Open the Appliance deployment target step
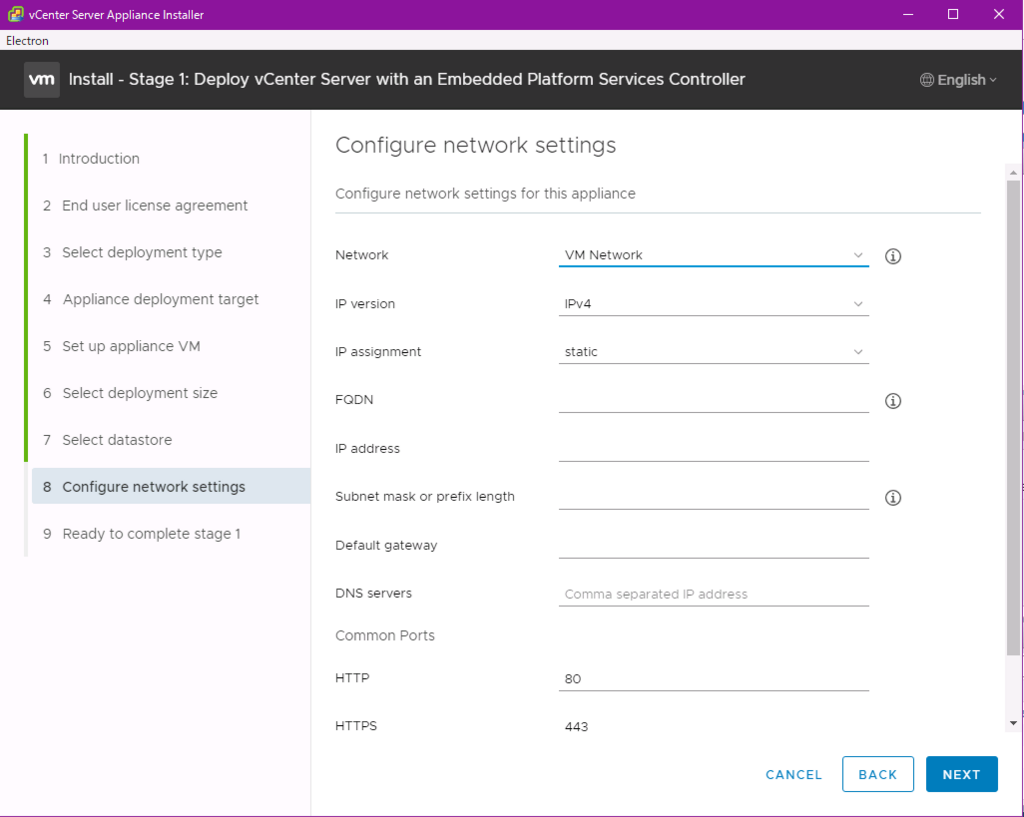The image size is (1024, 817). coord(150,299)
